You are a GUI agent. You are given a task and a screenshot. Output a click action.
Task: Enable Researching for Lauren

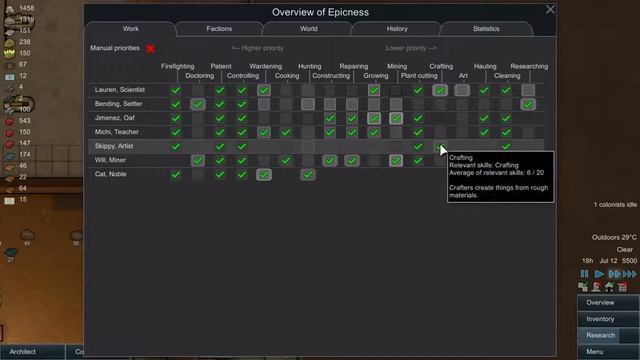tap(528, 90)
